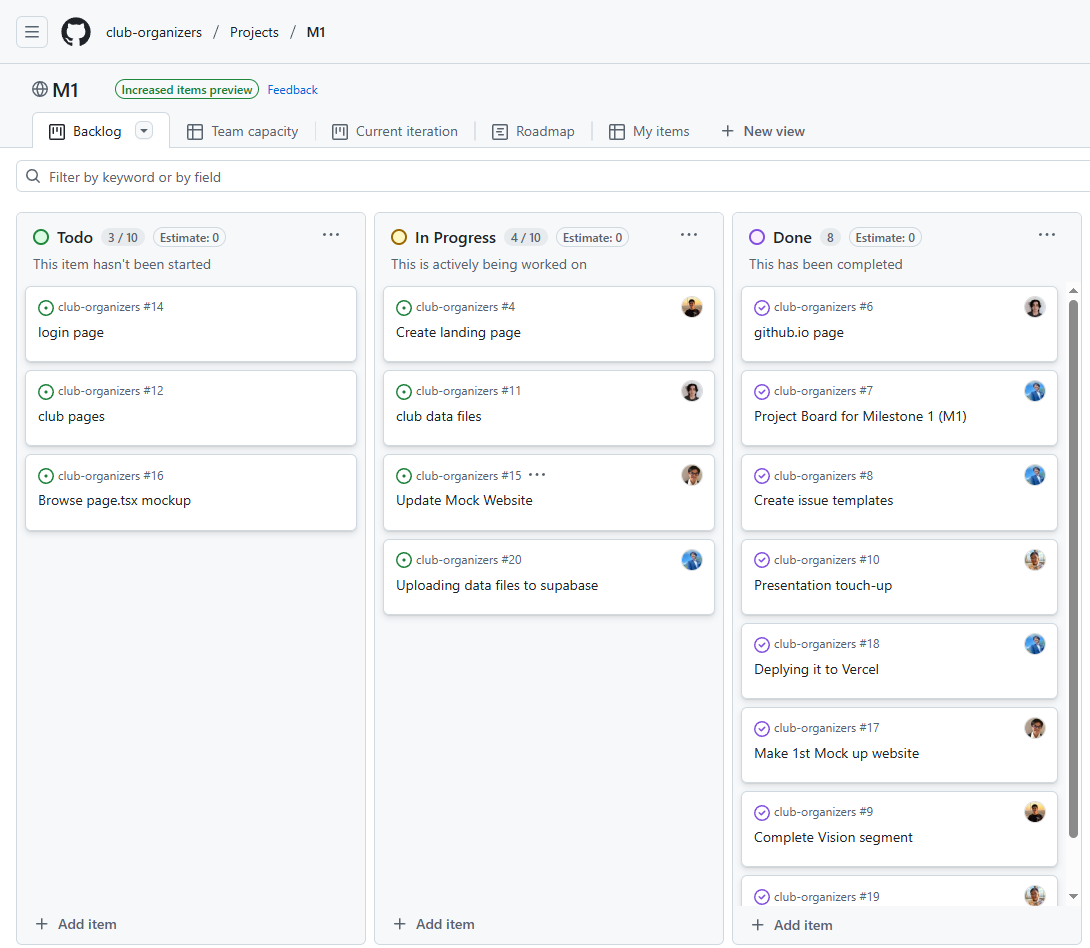Switch to the Team capacity tab
1090x948 pixels.
[x=243, y=131]
